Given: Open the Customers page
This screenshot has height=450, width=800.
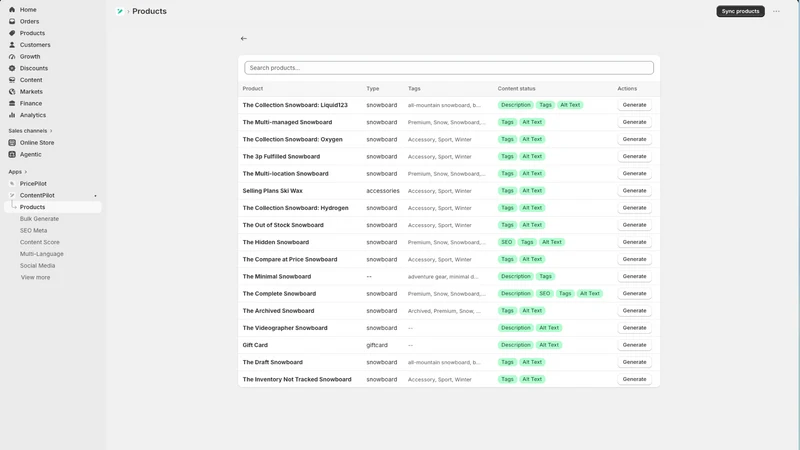Looking at the screenshot, I should (35, 45).
